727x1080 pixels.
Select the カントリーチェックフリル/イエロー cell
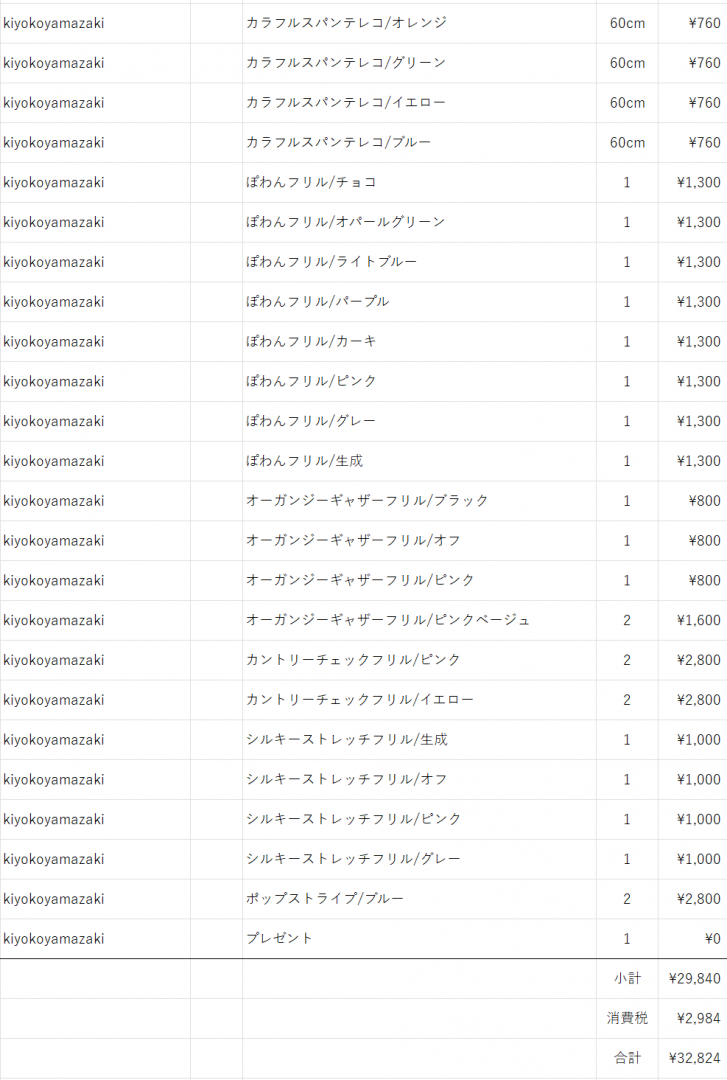pyautogui.click(x=419, y=700)
